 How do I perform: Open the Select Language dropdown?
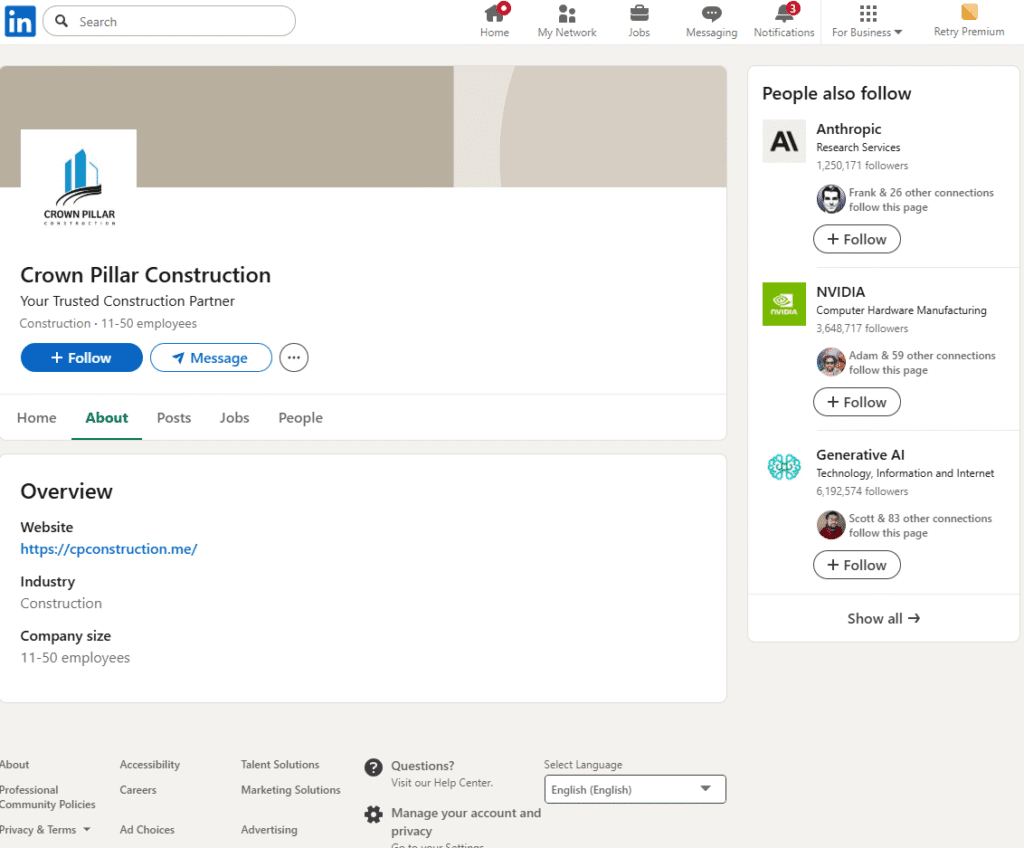(635, 789)
